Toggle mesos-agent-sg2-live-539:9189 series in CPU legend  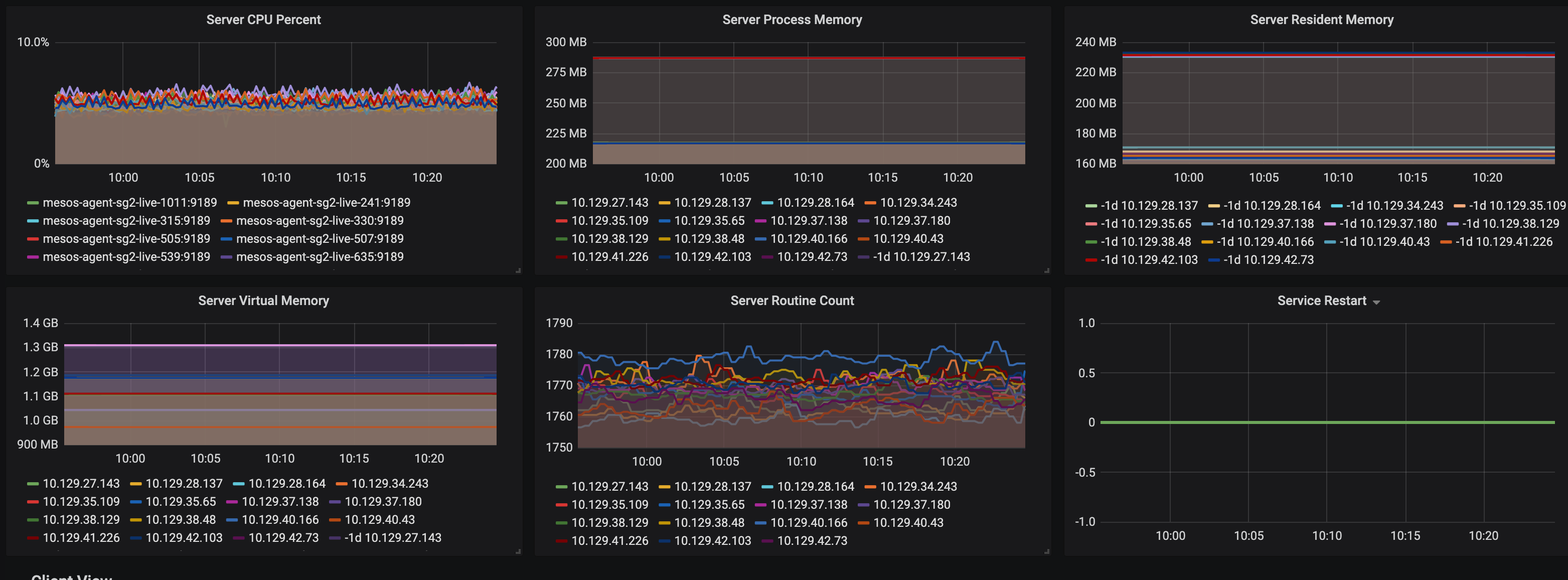click(126, 257)
